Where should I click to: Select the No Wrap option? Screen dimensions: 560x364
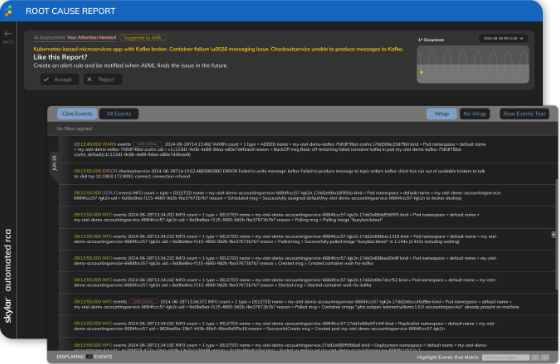point(475,114)
